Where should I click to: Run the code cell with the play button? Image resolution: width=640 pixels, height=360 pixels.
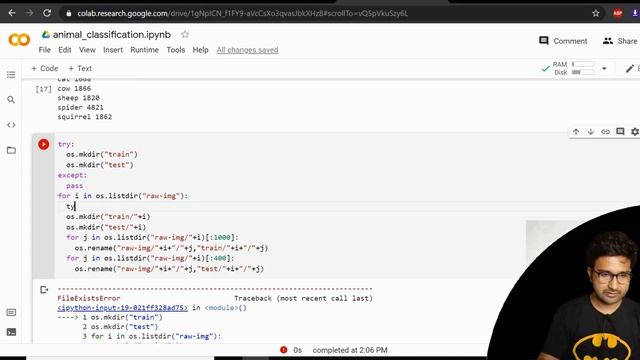44,144
